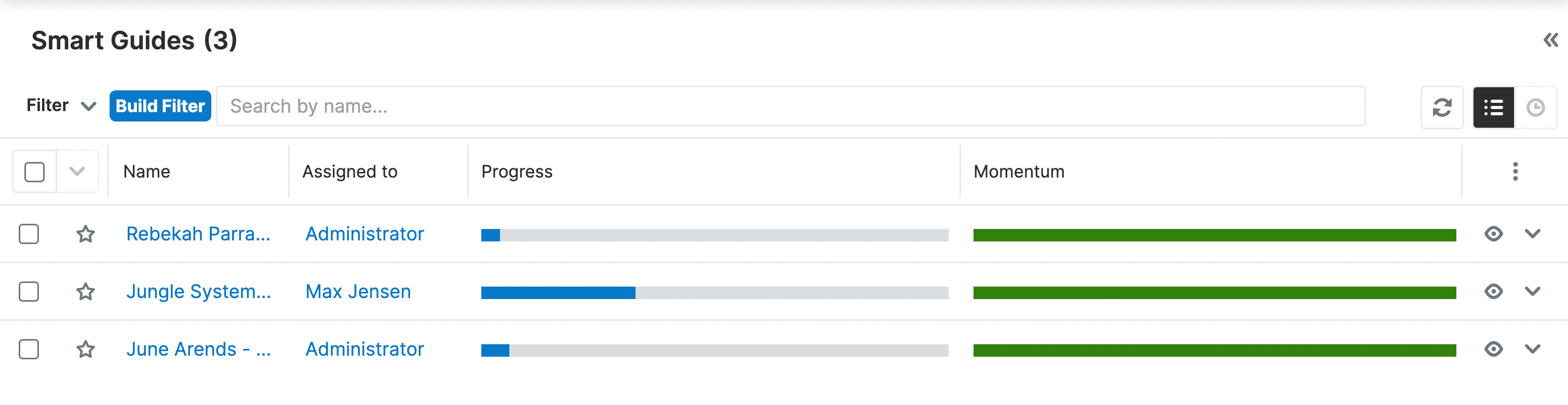This screenshot has width=1568, height=405.
Task: Open column options three-dot menu
Action: click(1515, 171)
